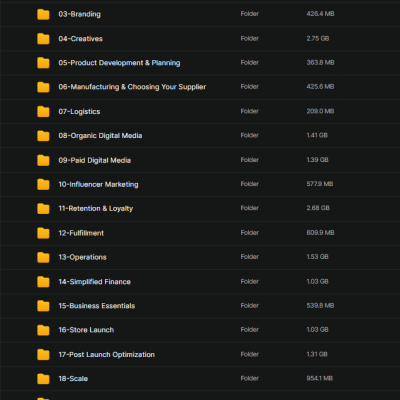This screenshot has width=400, height=400.
Task: Click the 2.68 GB size value
Action: click(x=318, y=208)
